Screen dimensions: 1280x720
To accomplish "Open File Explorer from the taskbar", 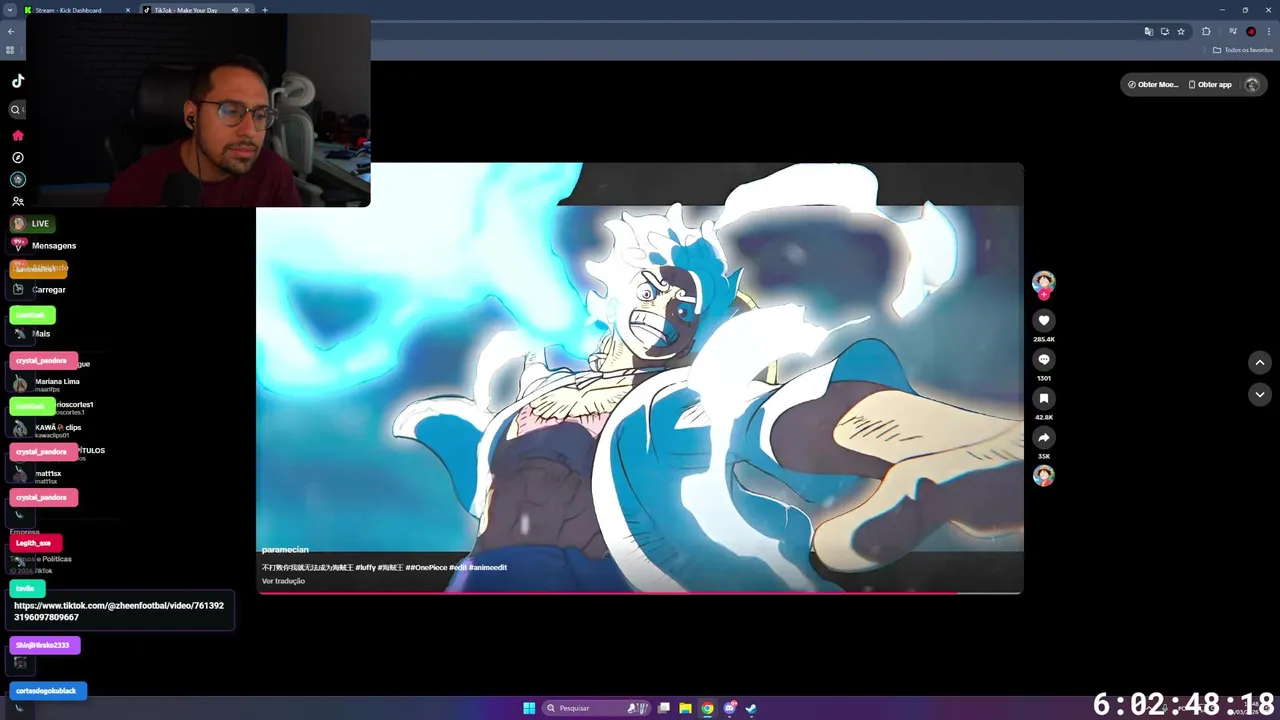I will tap(685, 708).
